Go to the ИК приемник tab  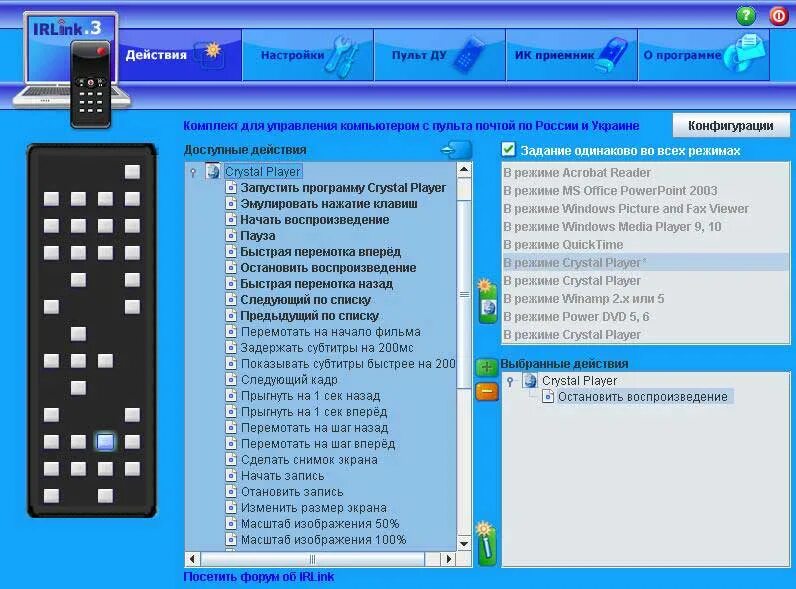572,55
